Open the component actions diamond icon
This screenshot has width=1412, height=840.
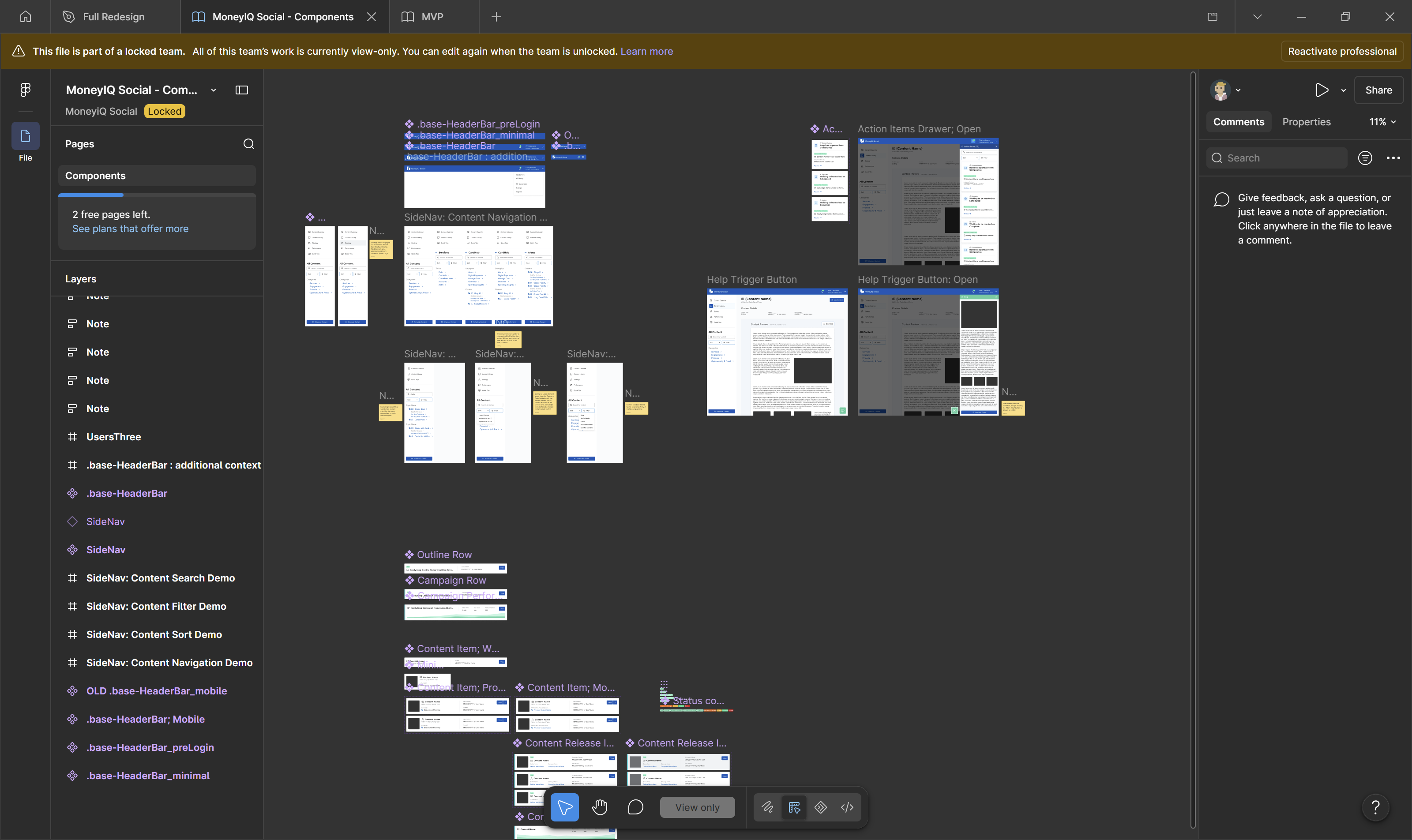820,807
